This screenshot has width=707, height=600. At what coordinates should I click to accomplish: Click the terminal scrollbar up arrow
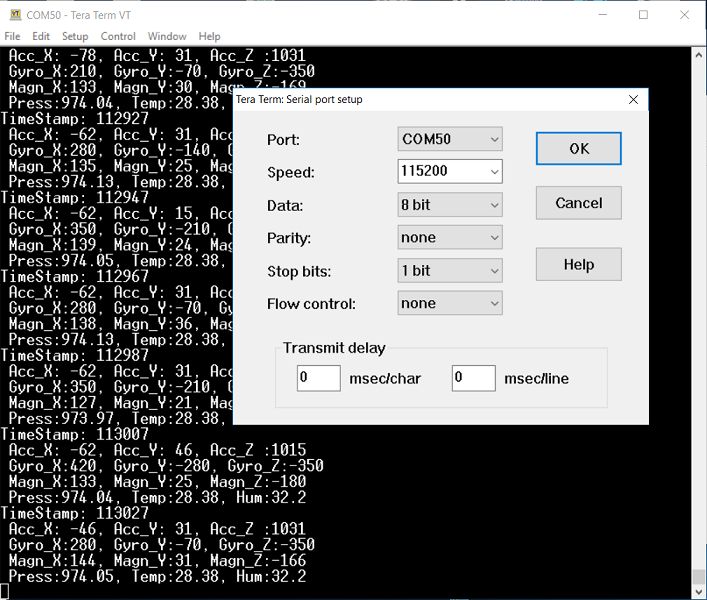(x=699, y=55)
